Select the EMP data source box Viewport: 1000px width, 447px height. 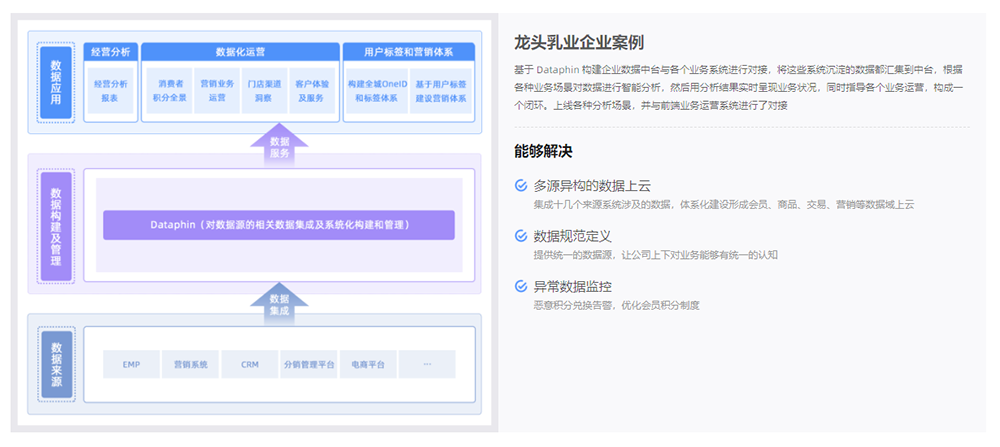(131, 365)
